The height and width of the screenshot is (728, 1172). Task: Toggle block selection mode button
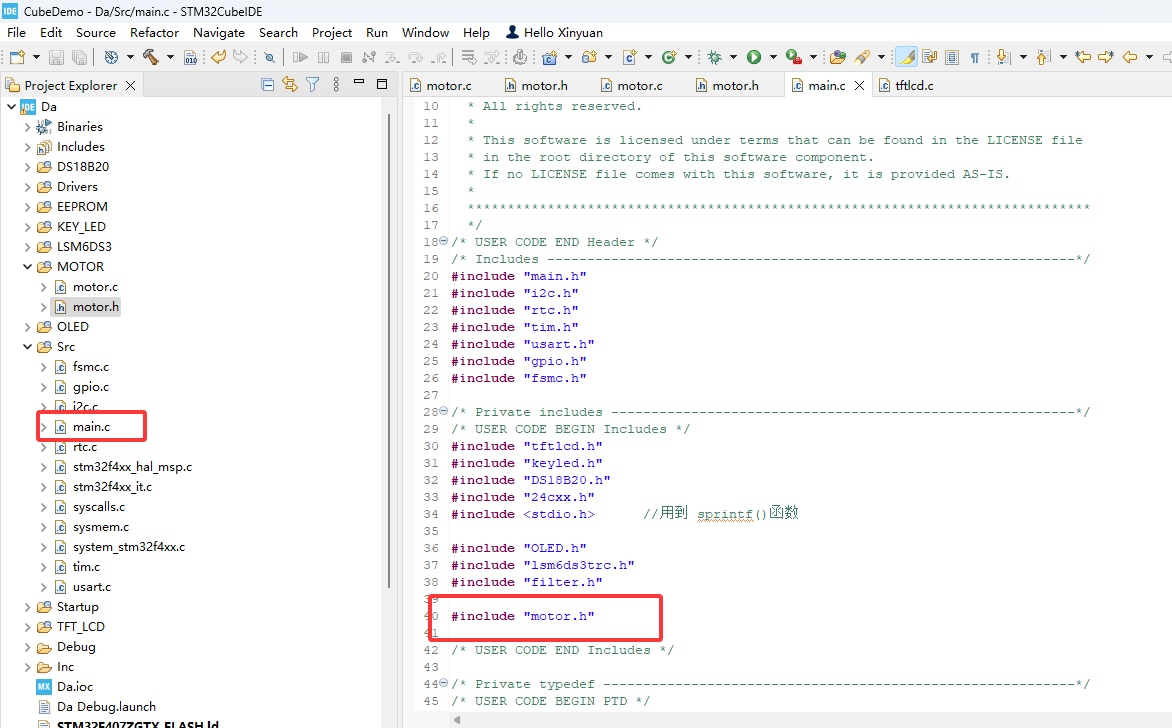pos(952,57)
